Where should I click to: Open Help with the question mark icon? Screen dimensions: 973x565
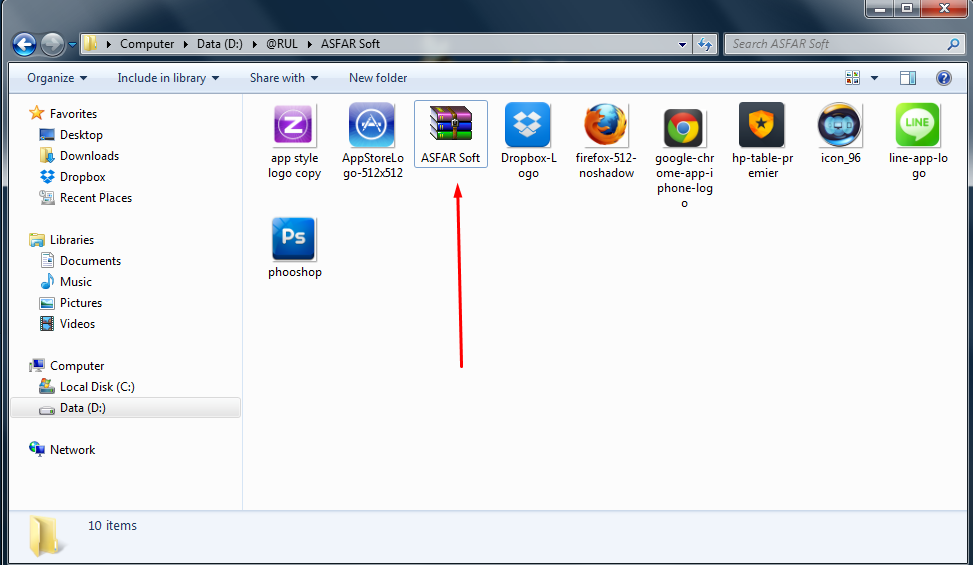click(944, 78)
